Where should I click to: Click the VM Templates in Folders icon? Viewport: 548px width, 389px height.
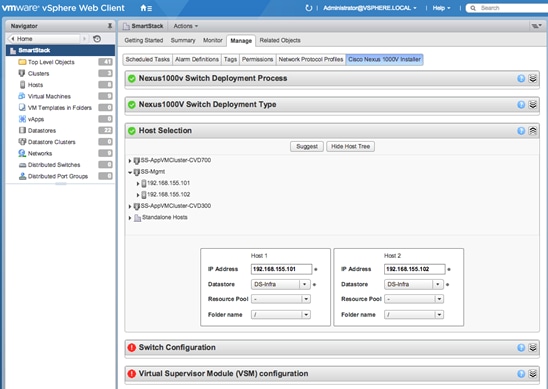point(22,108)
